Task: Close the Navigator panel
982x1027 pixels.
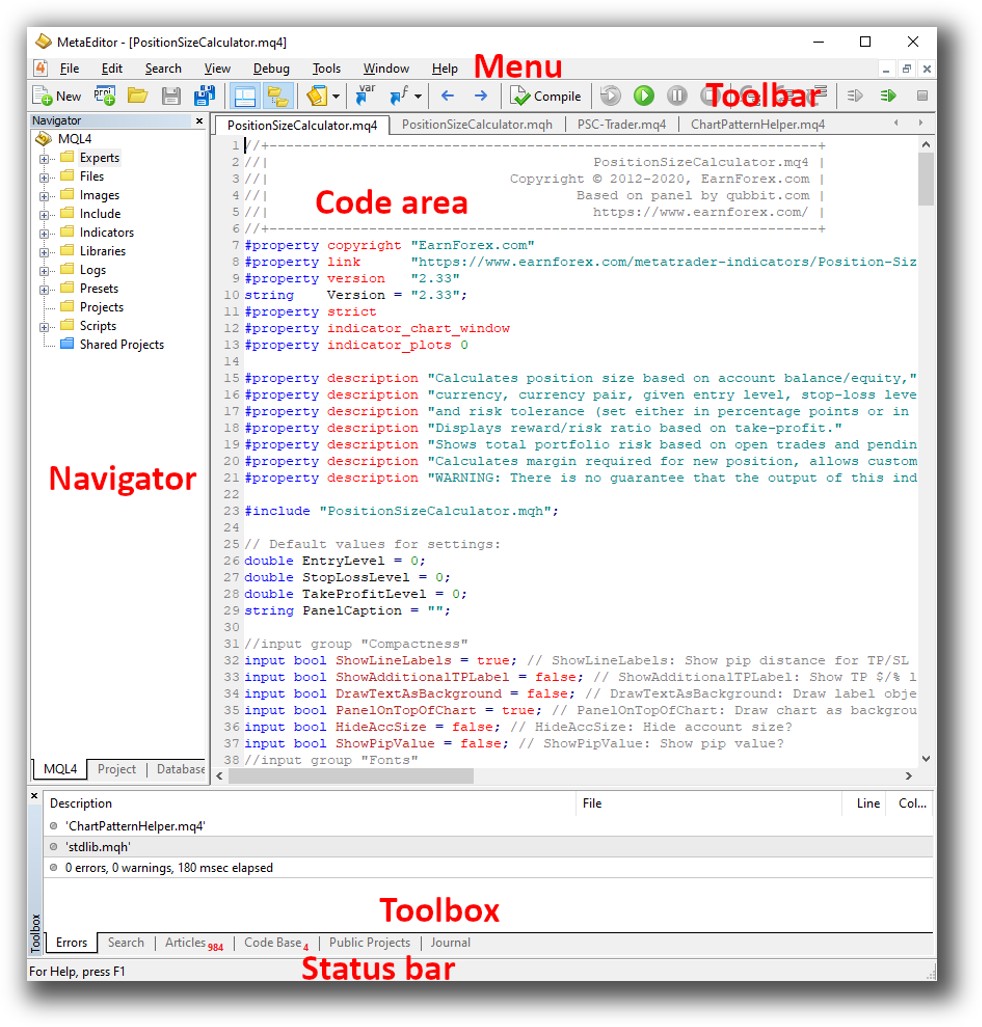Action: tap(199, 121)
